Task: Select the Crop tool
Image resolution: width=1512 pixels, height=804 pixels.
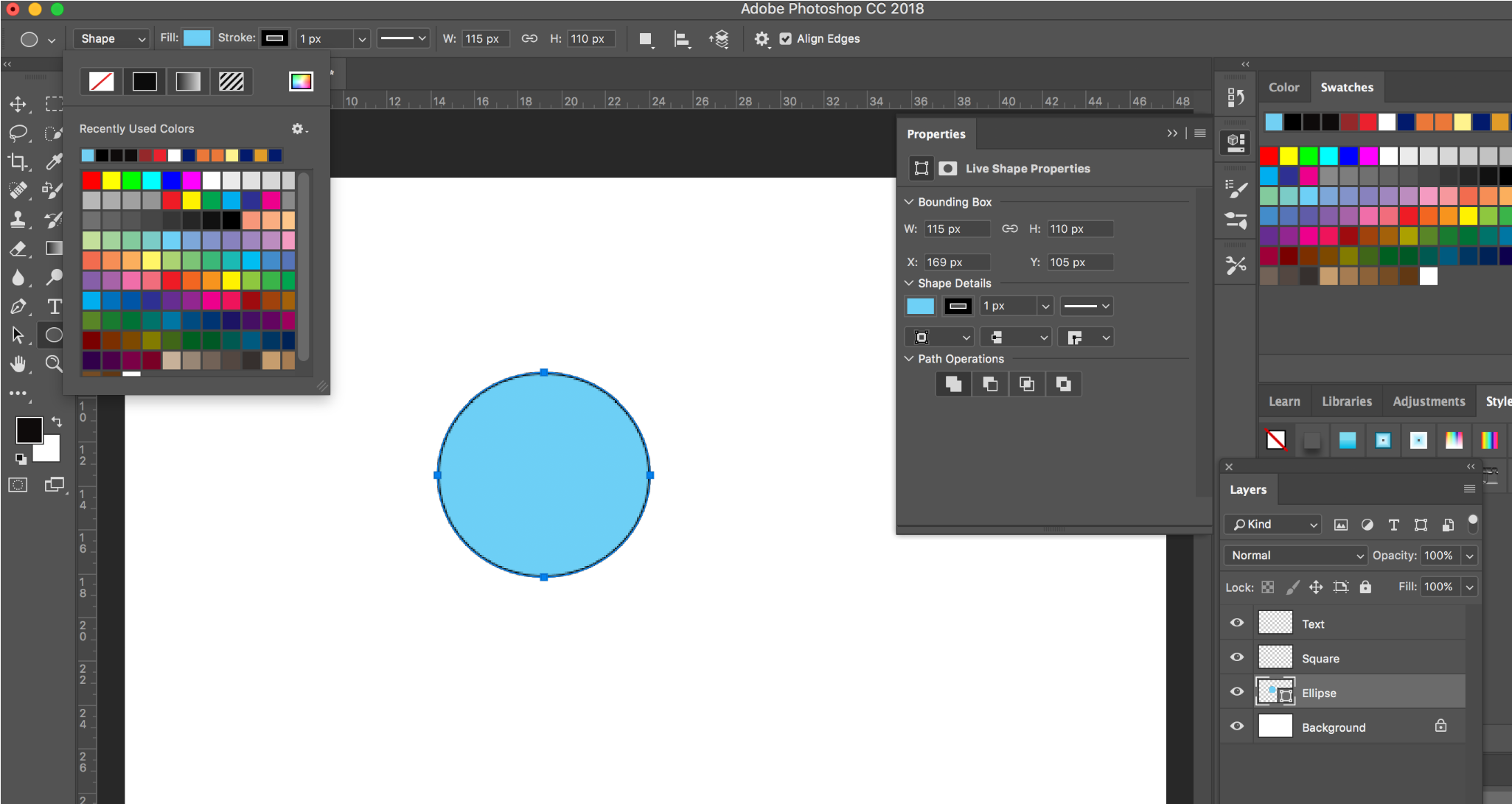Action: (x=18, y=161)
